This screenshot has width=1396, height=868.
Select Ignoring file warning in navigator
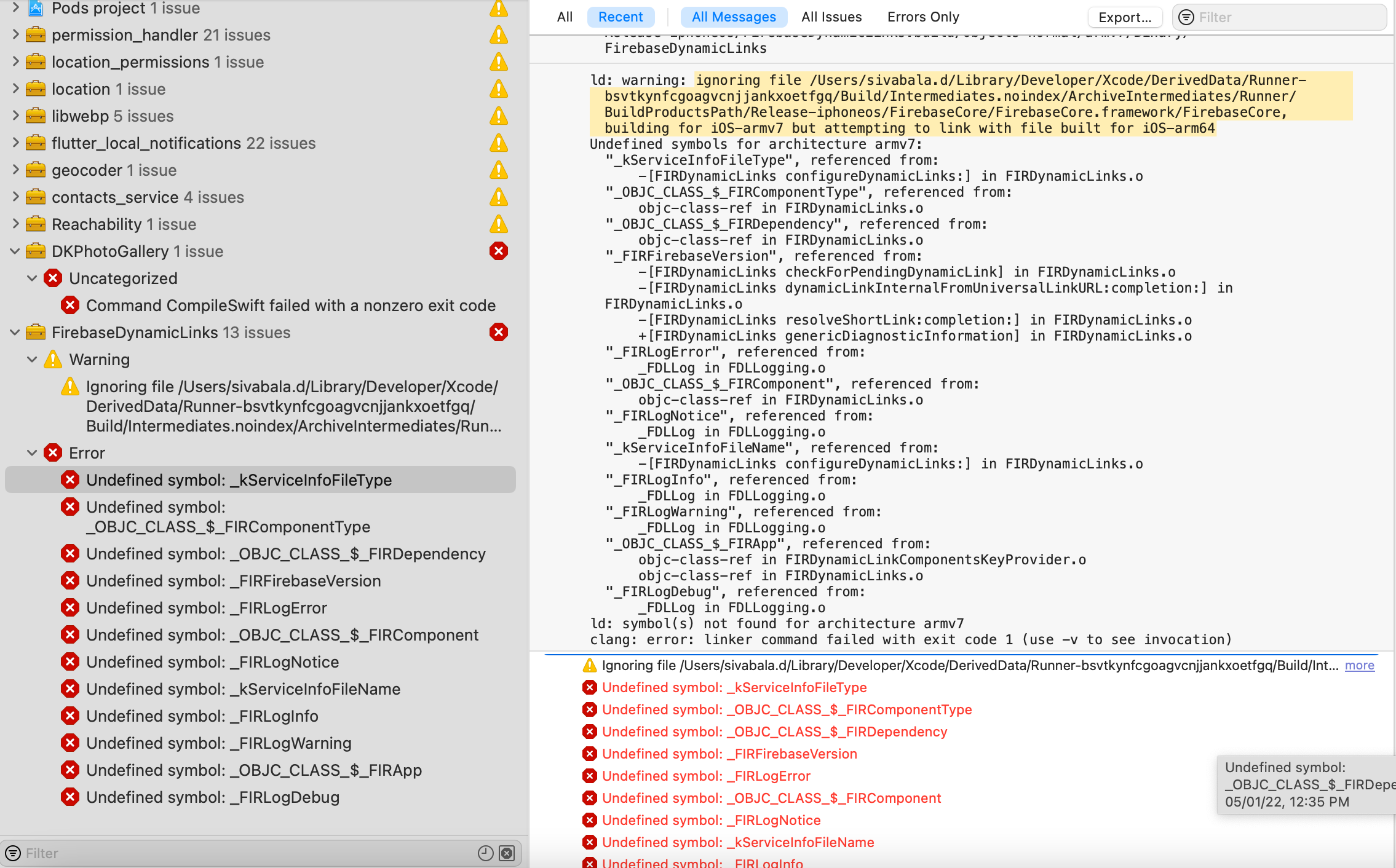coord(260,406)
